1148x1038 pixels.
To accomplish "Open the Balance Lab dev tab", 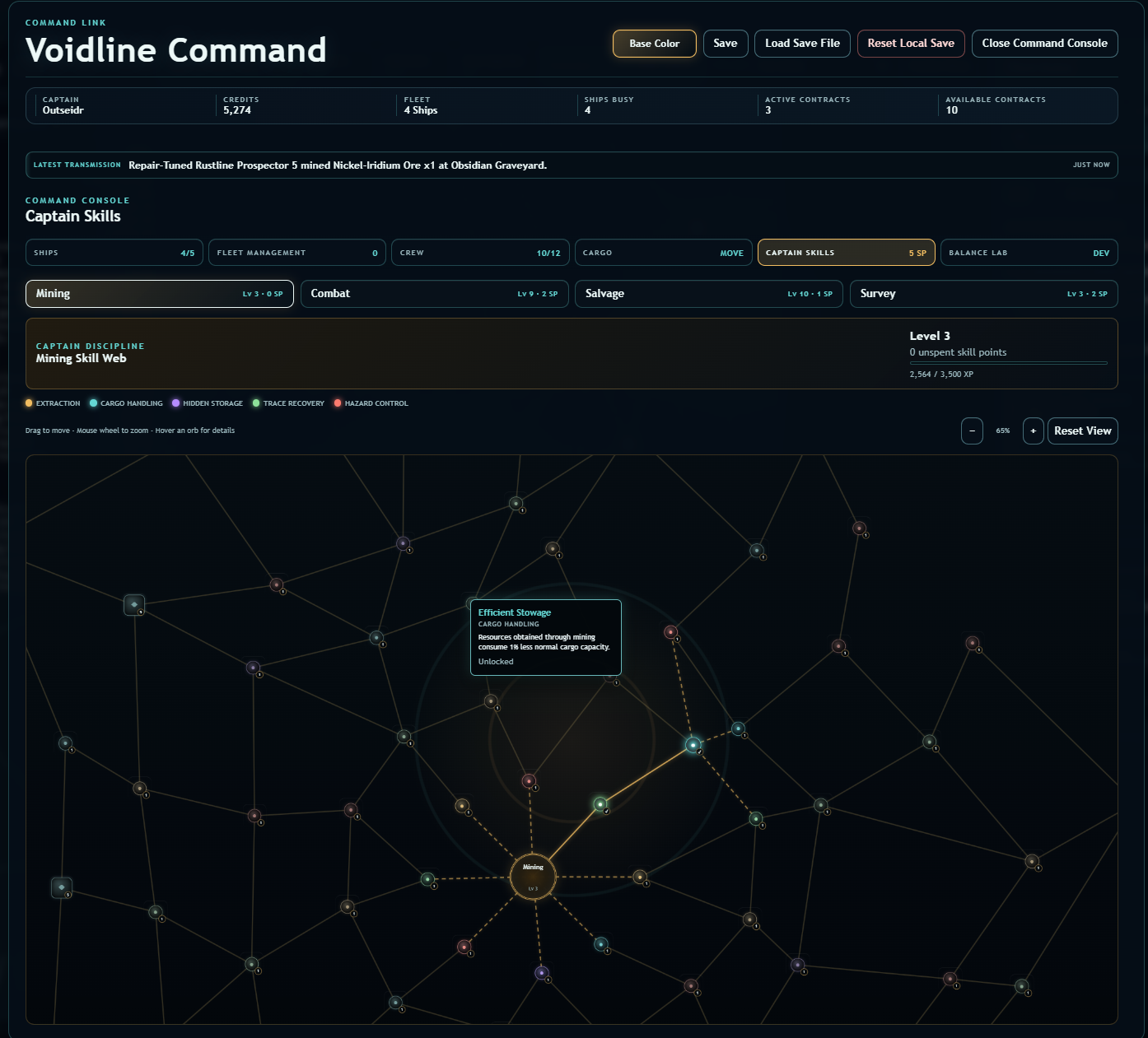I will (x=1029, y=253).
